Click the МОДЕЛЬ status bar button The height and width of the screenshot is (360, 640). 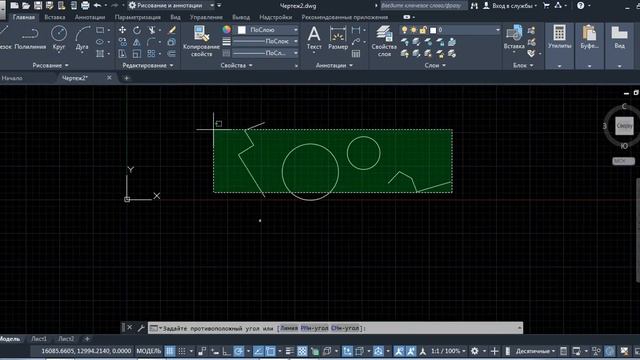pos(149,351)
